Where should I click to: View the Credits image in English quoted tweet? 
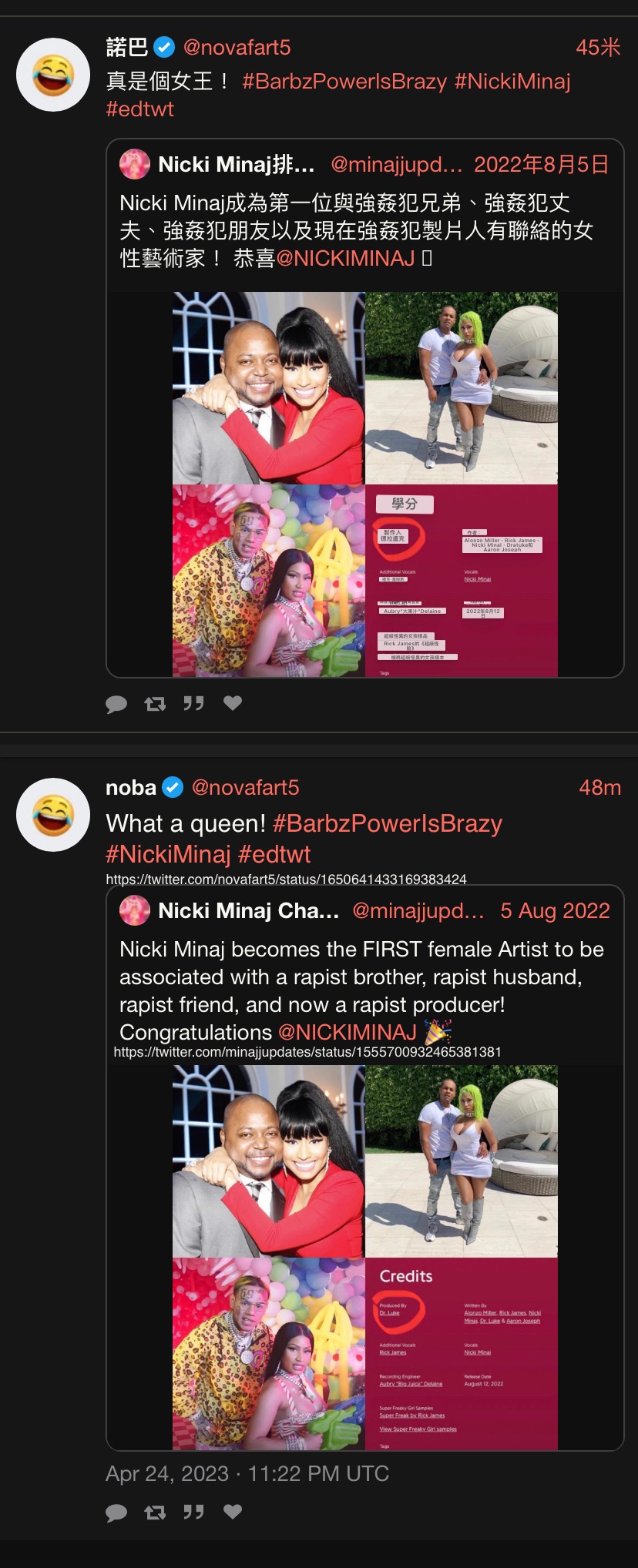pyautogui.click(x=462, y=1354)
